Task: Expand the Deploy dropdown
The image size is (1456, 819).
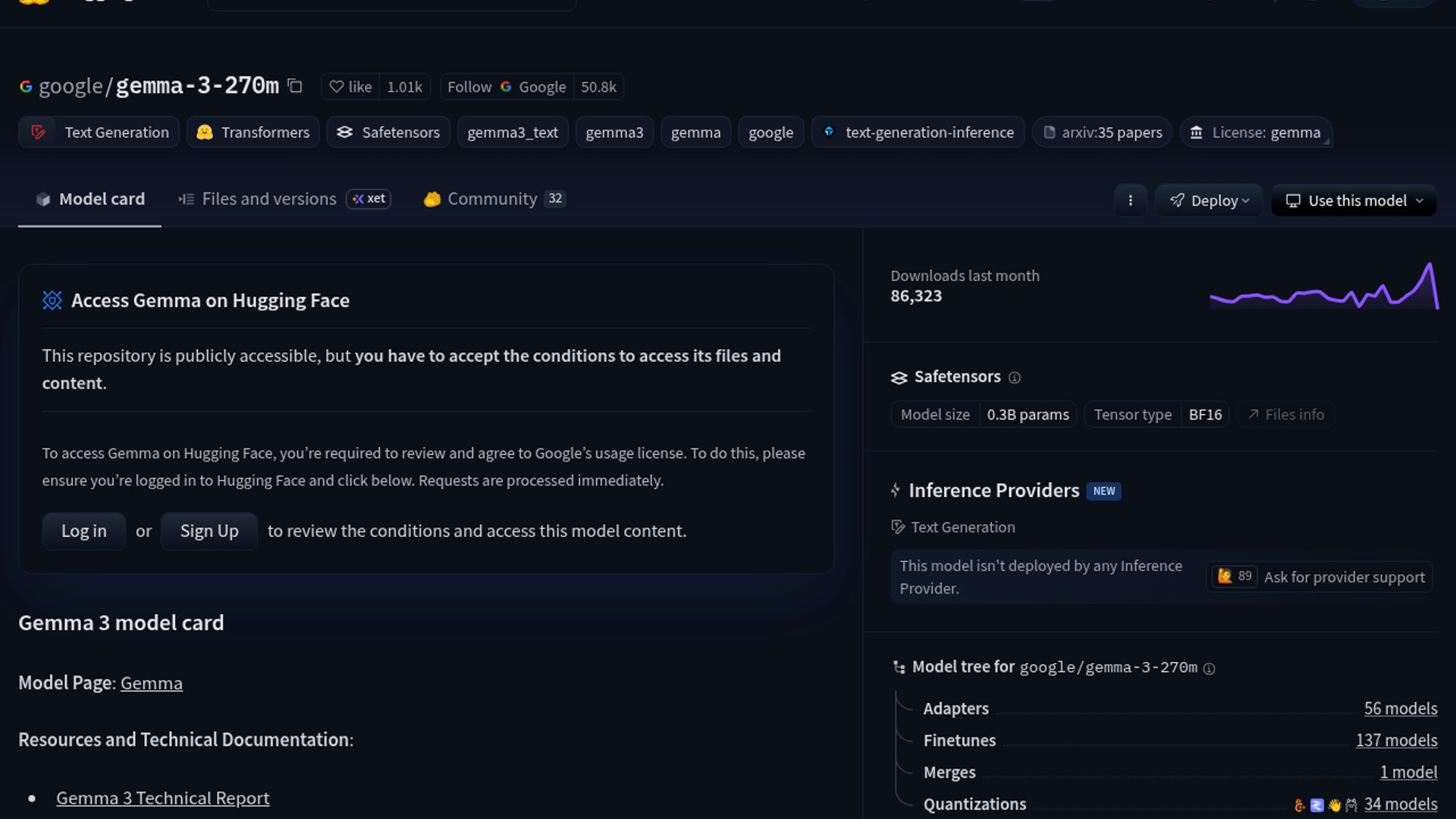Action: click(1209, 200)
